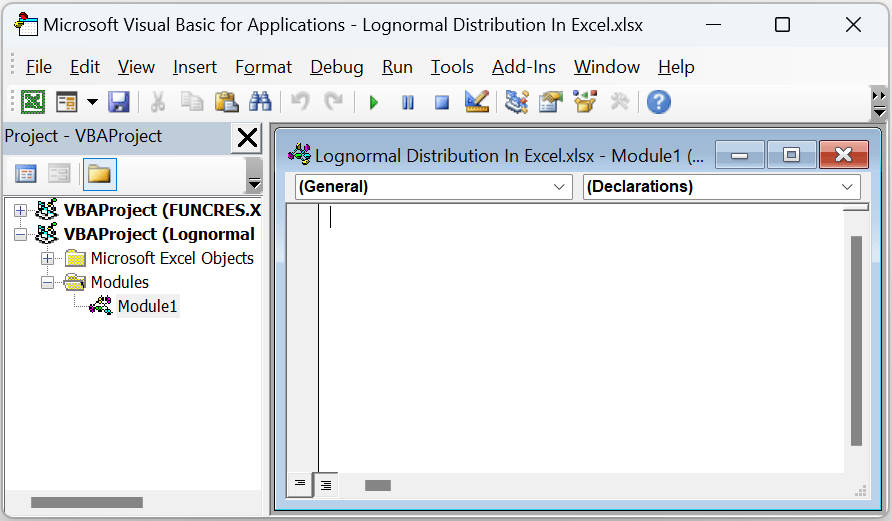Click the Break pause icon

[408, 102]
